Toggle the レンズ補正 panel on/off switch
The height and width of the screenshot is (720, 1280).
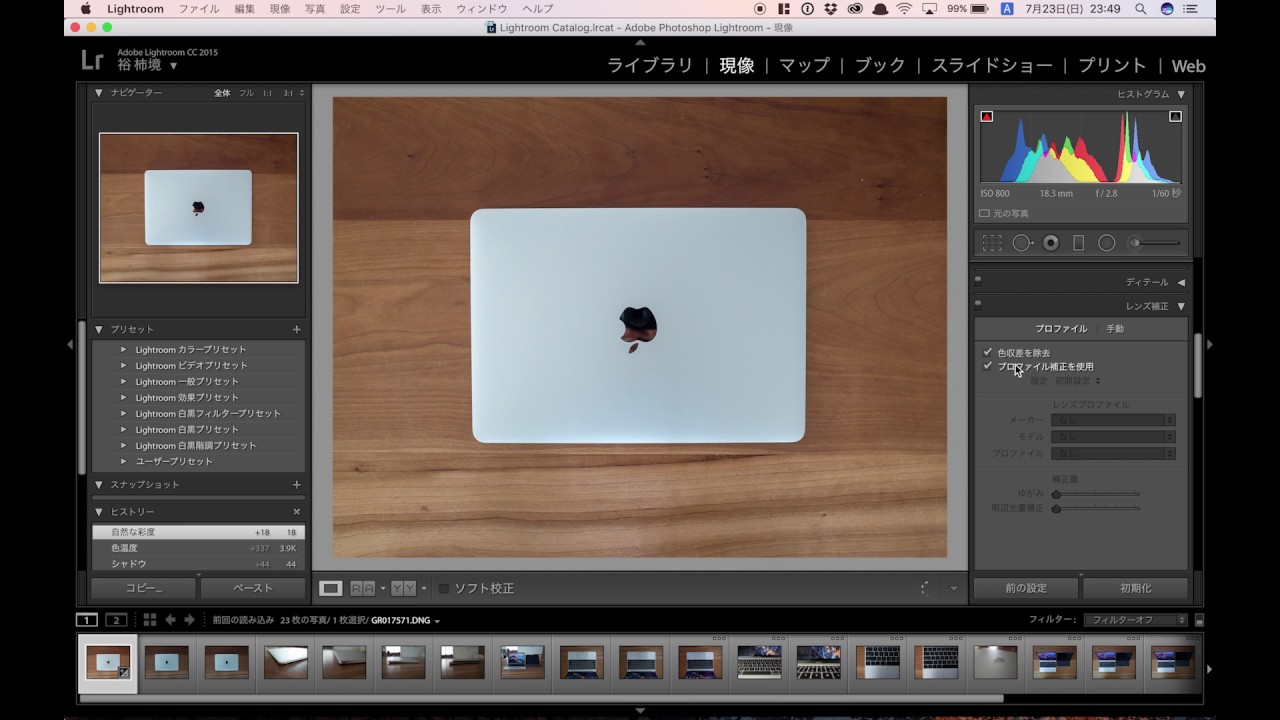point(978,306)
